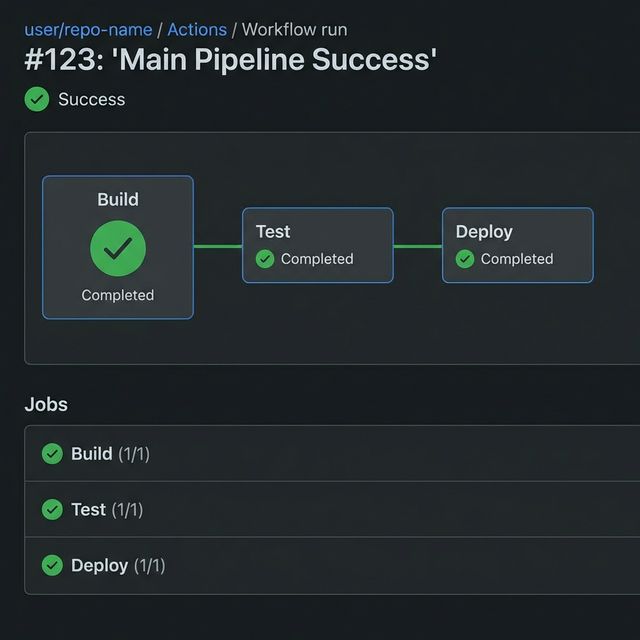
Task: Click the connector line between Build and Test
Action: click(218, 246)
